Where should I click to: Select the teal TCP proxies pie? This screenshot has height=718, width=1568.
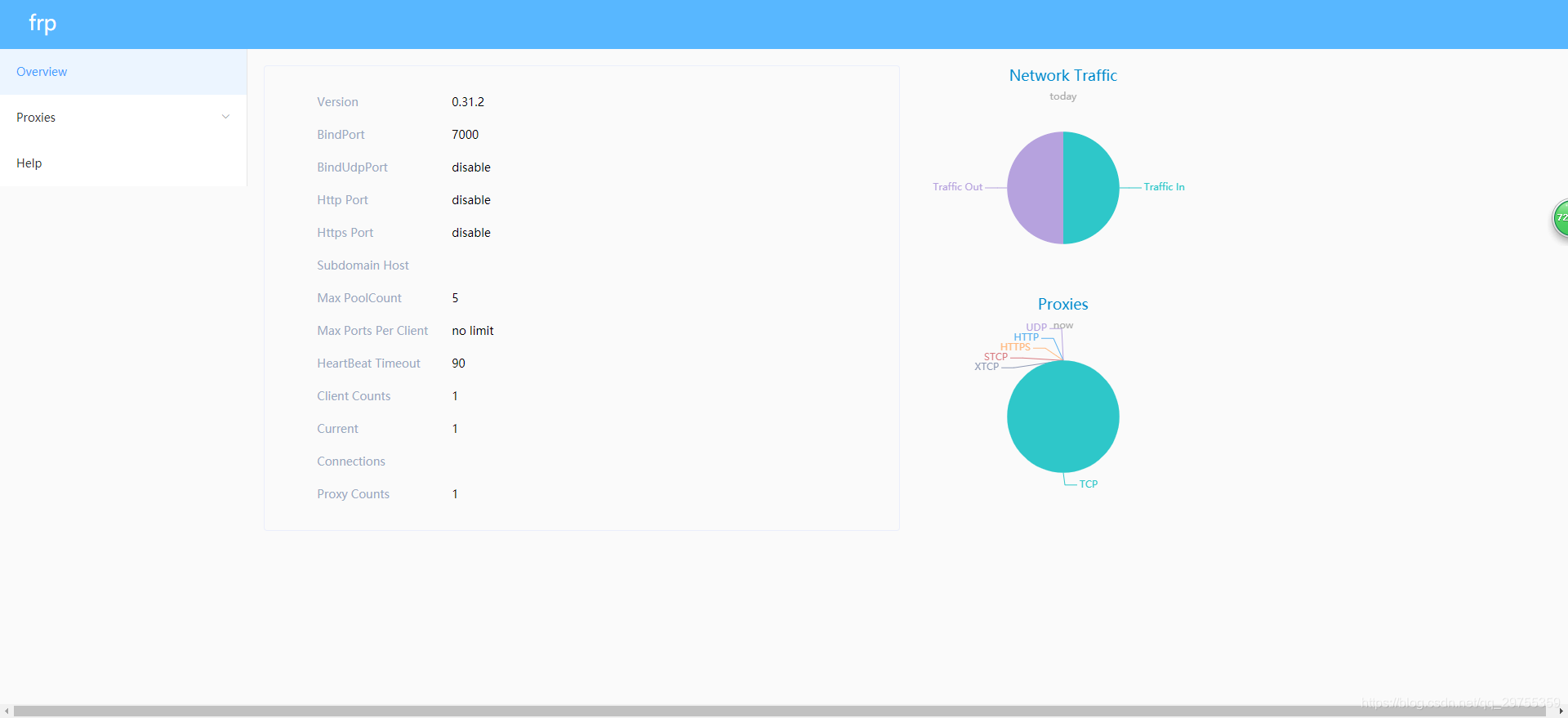pos(1063,417)
